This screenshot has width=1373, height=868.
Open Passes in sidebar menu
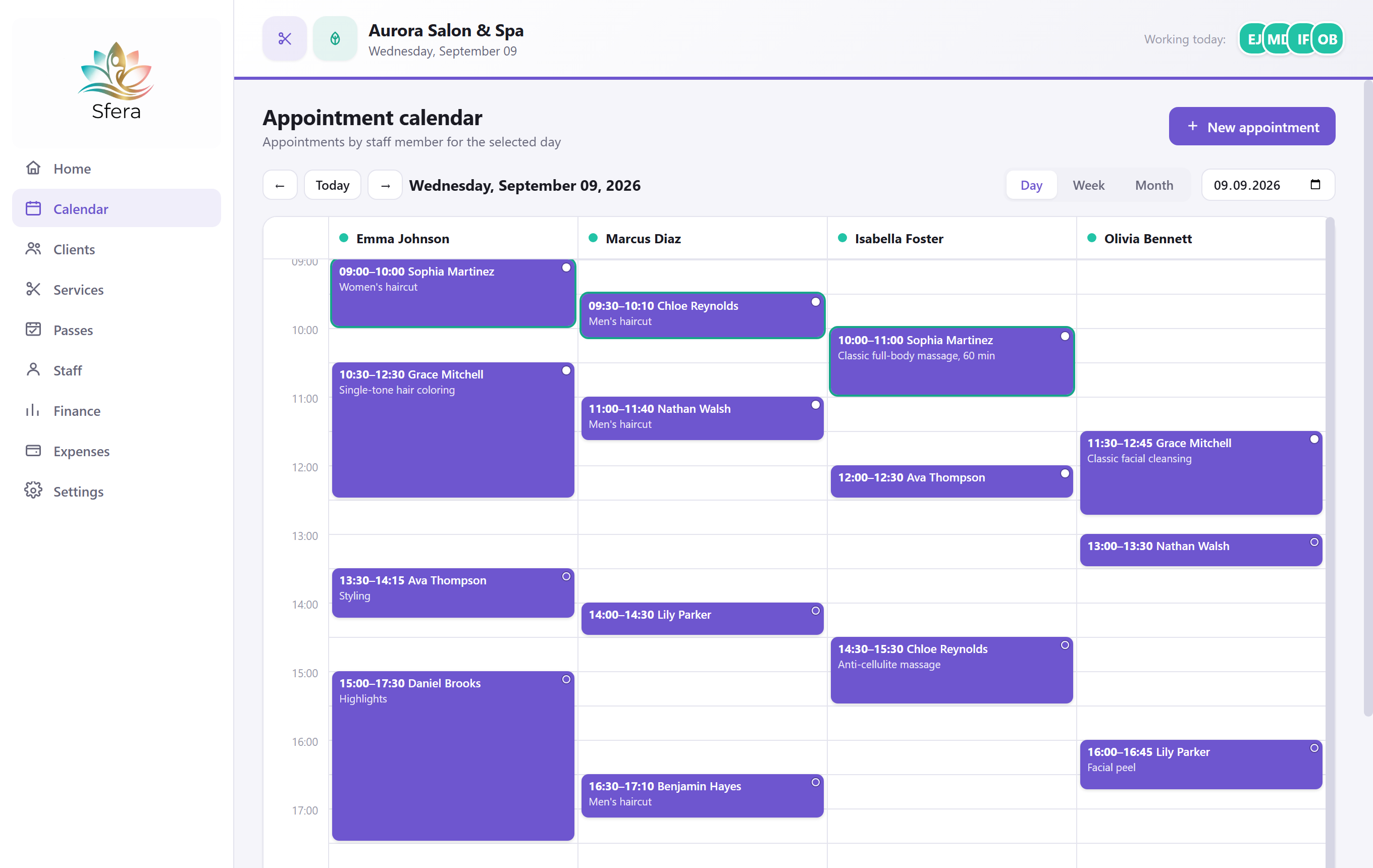click(116, 330)
